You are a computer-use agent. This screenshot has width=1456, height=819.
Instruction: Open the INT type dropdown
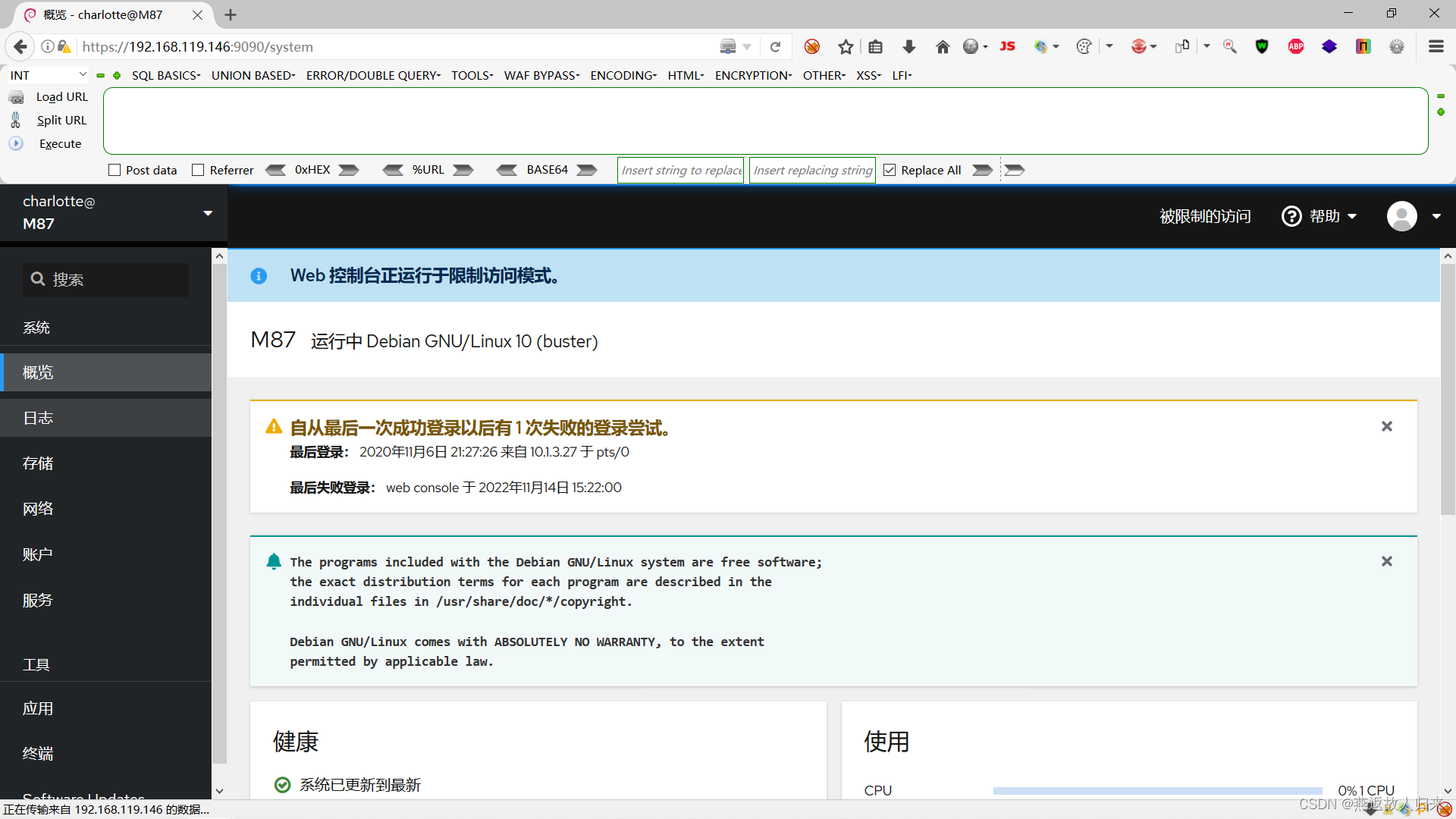pyautogui.click(x=49, y=75)
